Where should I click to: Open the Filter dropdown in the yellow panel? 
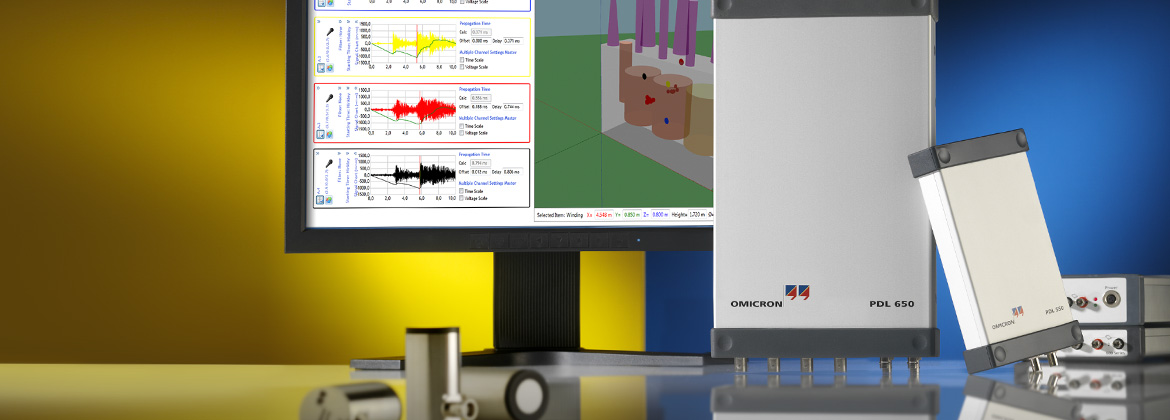point(340,21)
